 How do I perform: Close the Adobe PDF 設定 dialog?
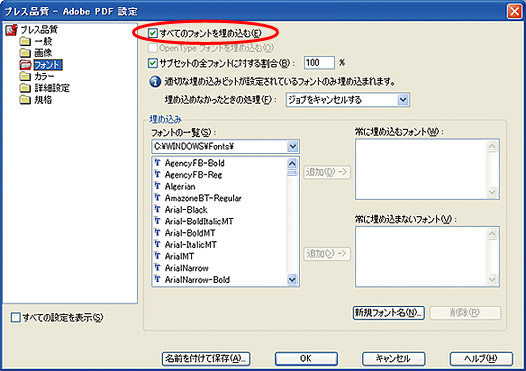click(x=514, y=11)
